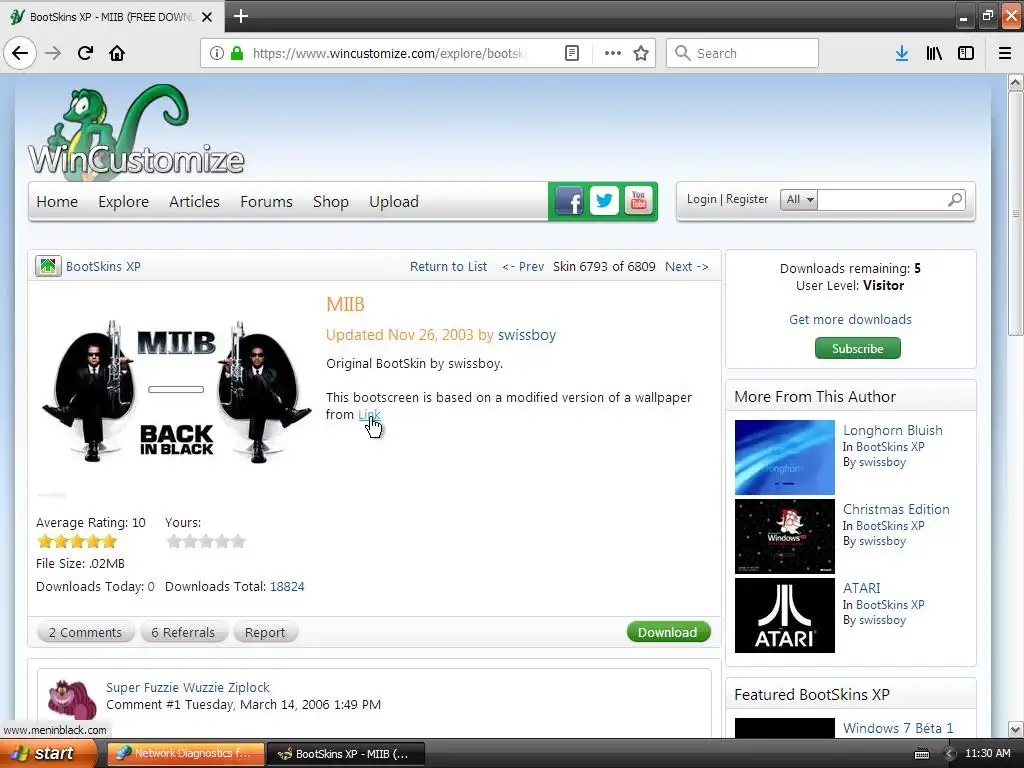Open the Forums menu item
The width and height of the screenshot is (1024, 768).
pos(266,201)
